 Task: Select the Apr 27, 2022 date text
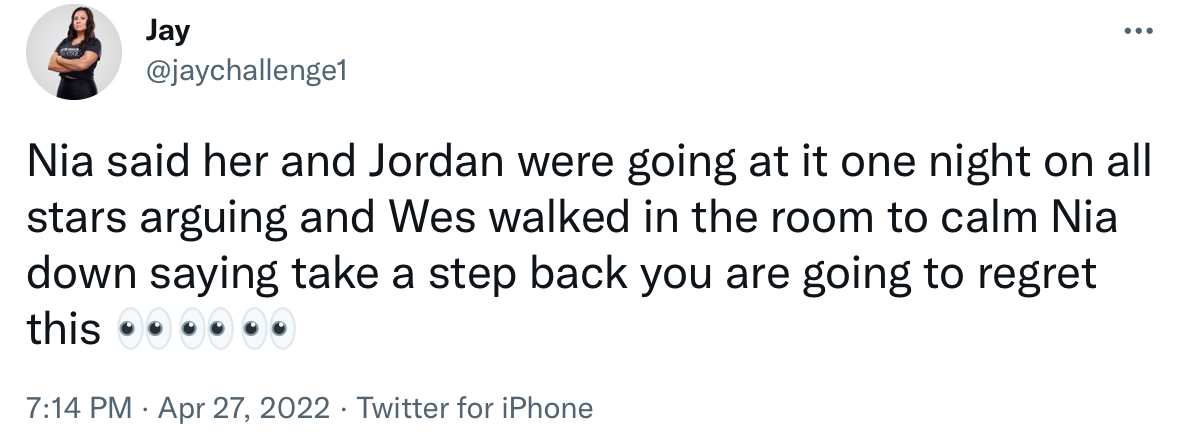pyautogui.click(x=244, y=408)
